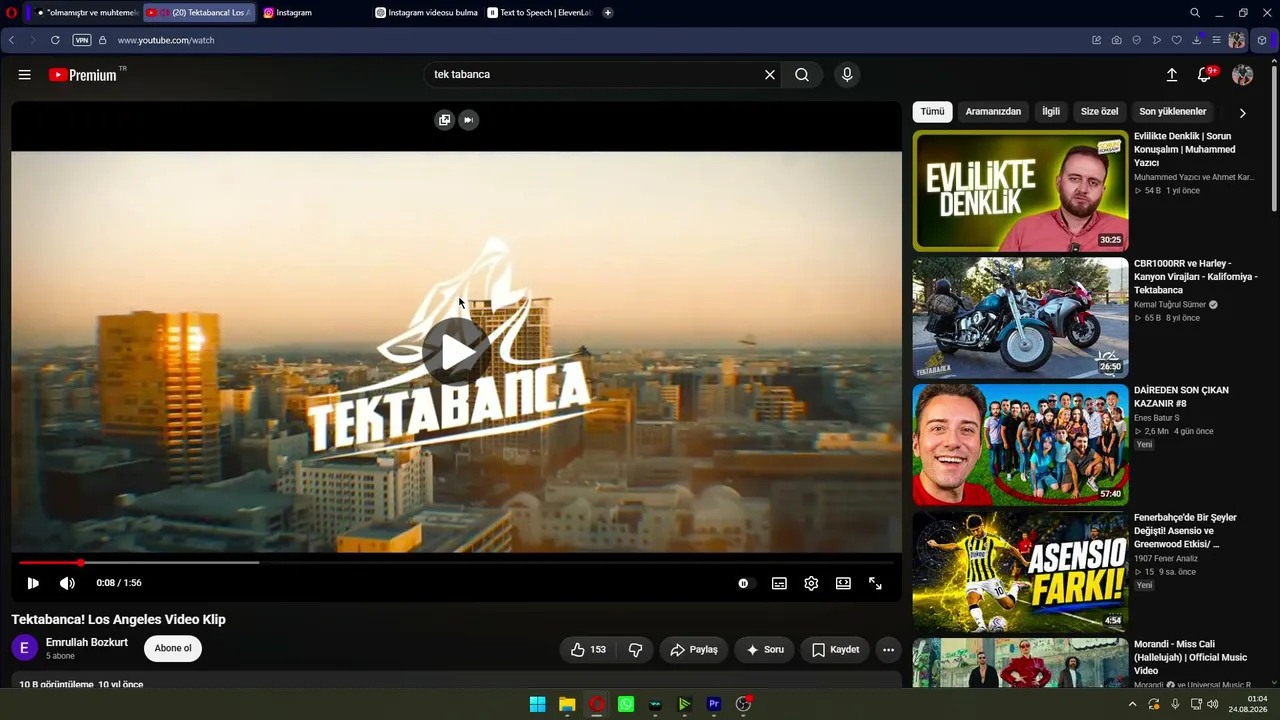Select the Tümü filter chip
This screenshot has width=1280, height=720.
pos(932,112)
